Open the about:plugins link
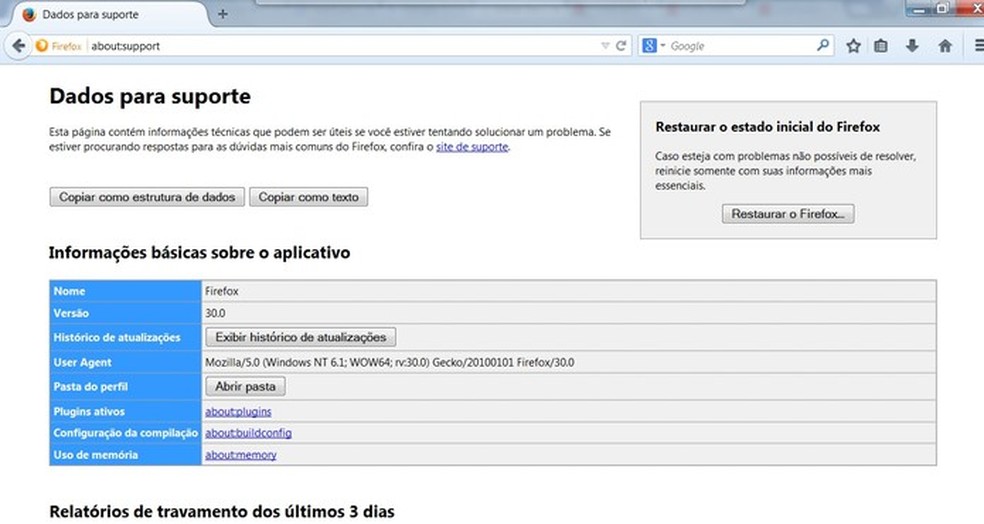The image size is (984, 524). pos(238,412)
